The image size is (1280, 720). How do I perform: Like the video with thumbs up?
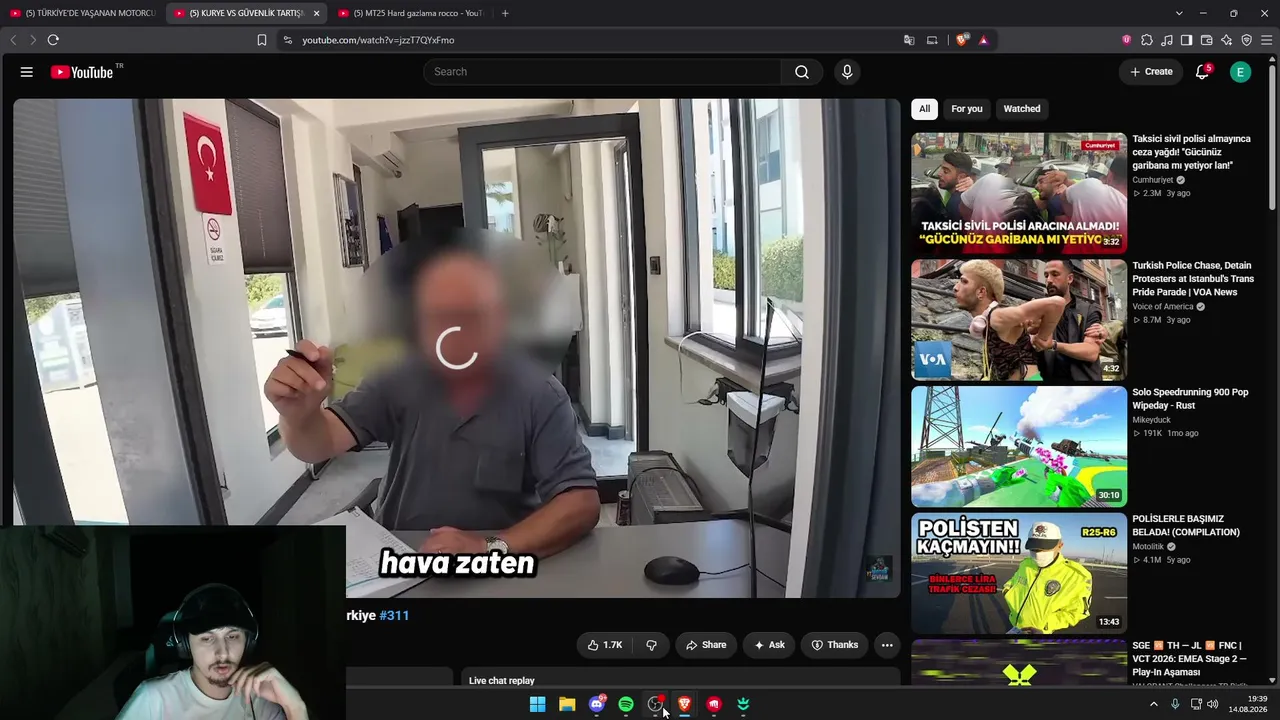[x=605, y=645]
